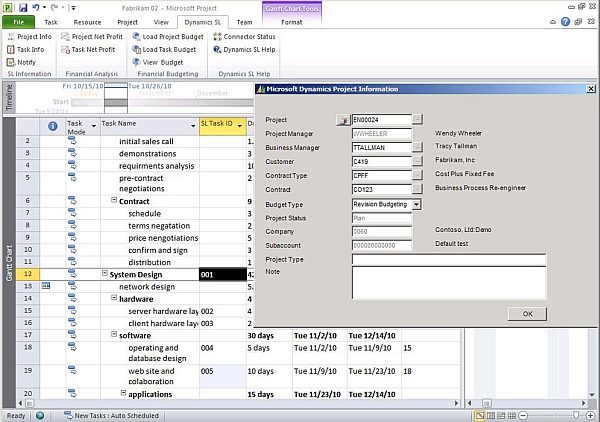Open the File tab

coord(18,20)
